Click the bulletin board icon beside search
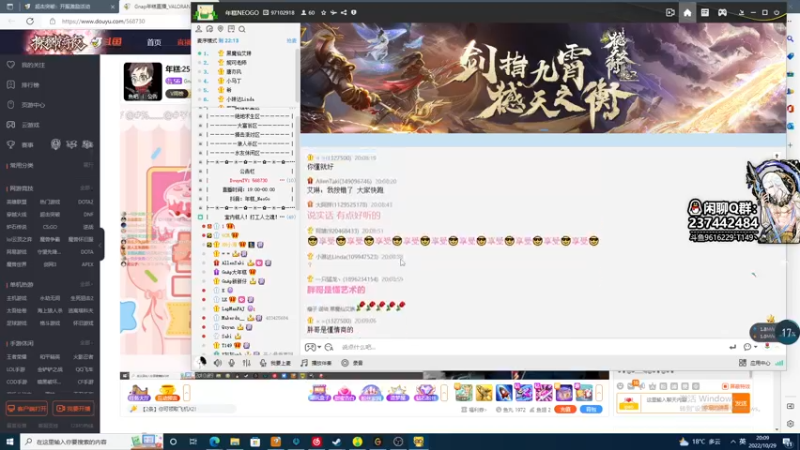Viewport: 800px width, 450px height. pos(231,29)
